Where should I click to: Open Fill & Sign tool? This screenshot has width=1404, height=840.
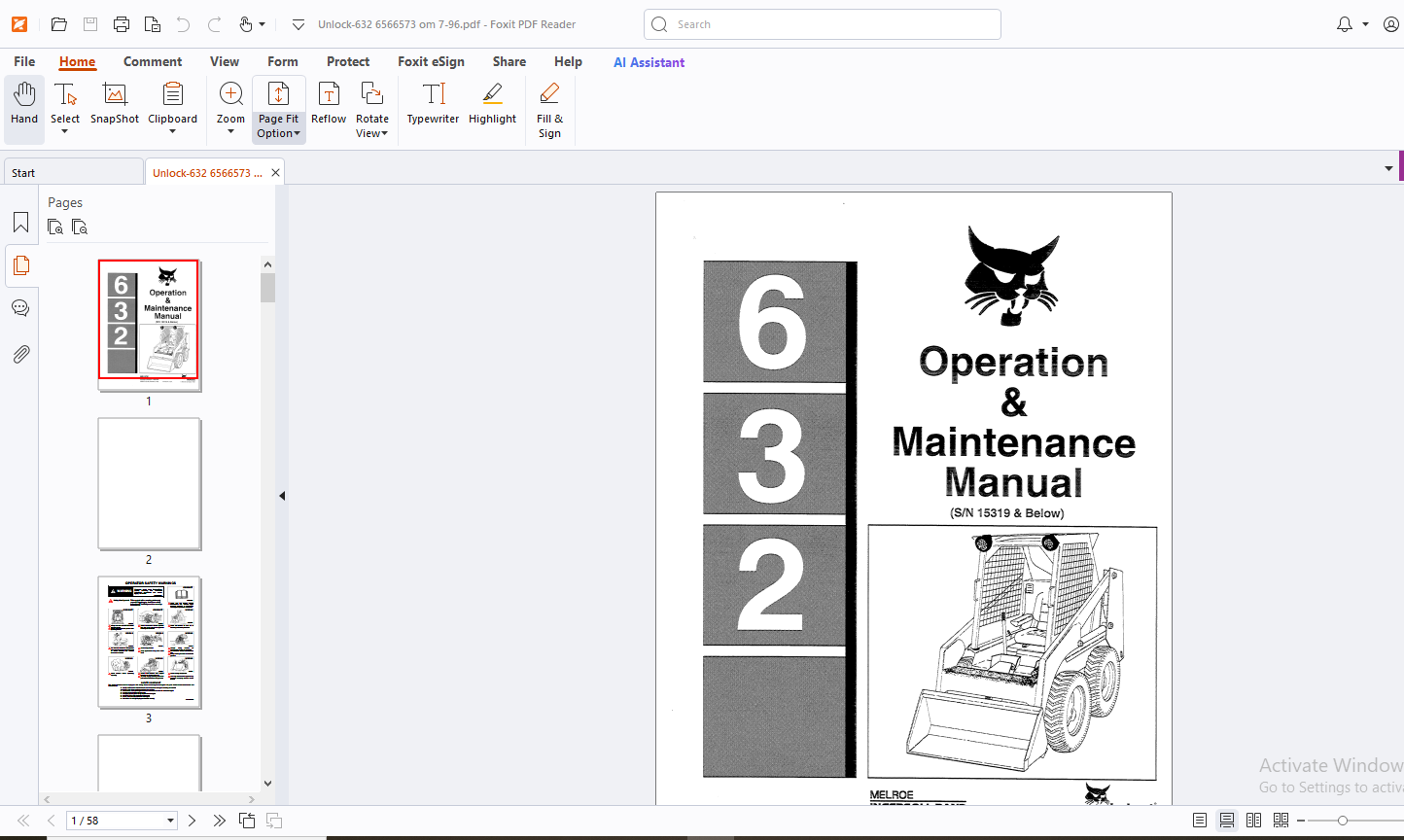[549, 110]
